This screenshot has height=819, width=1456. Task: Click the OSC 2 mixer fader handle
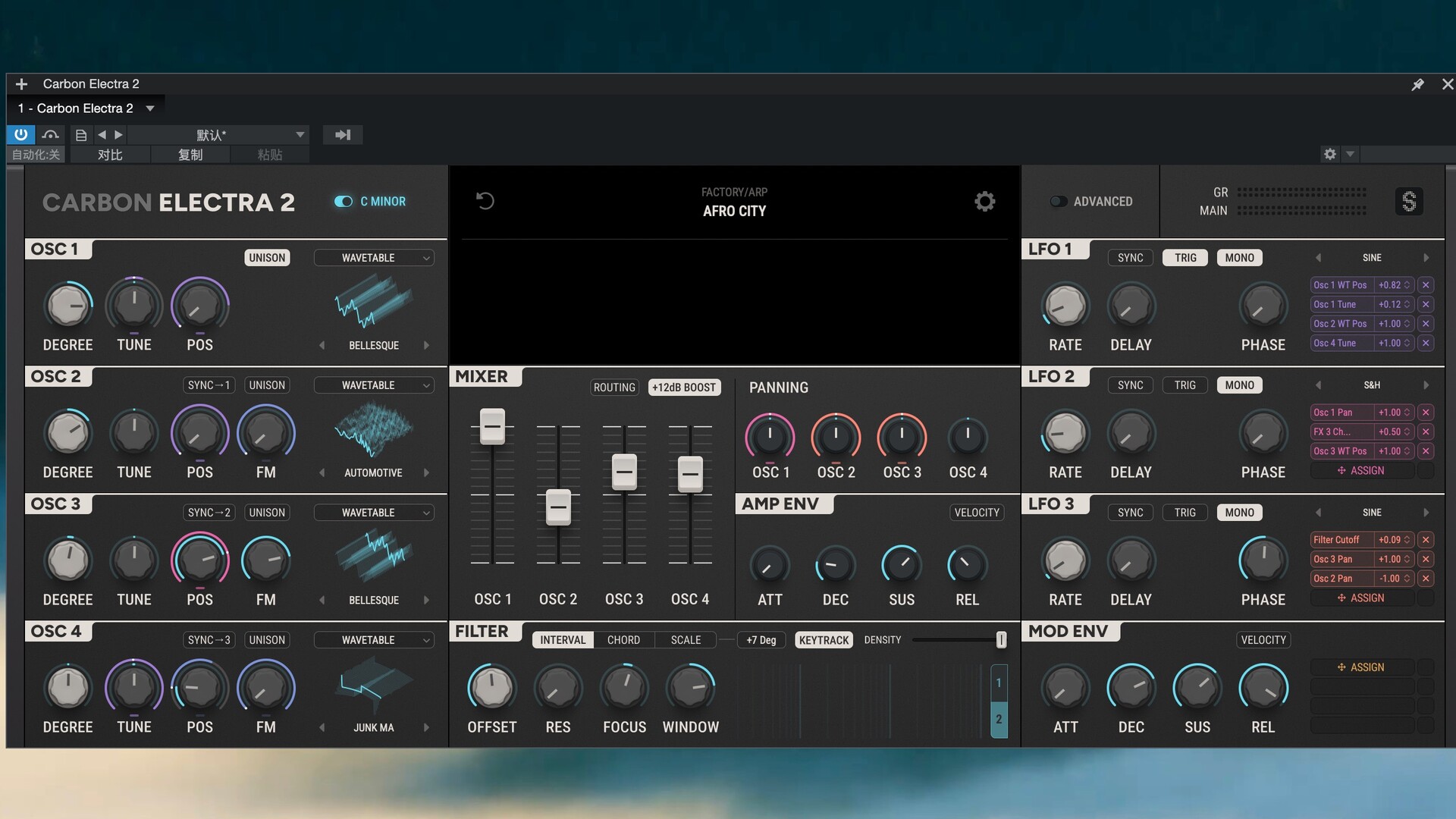click(558, 507)
